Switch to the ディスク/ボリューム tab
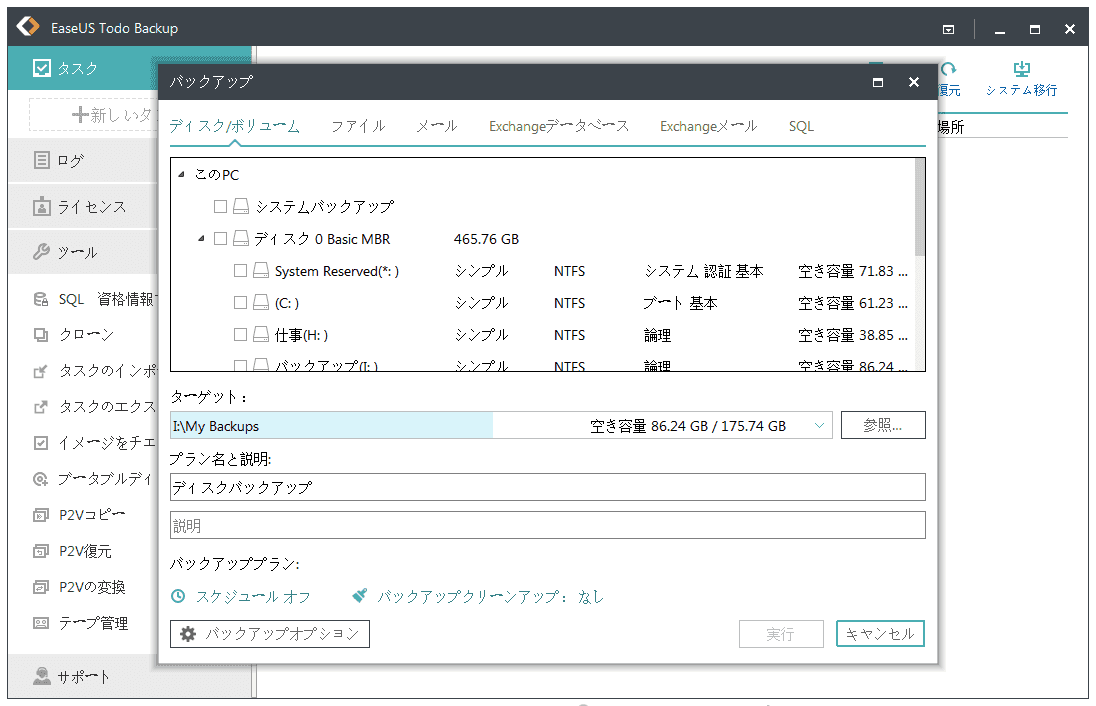 tap(235, 126)
